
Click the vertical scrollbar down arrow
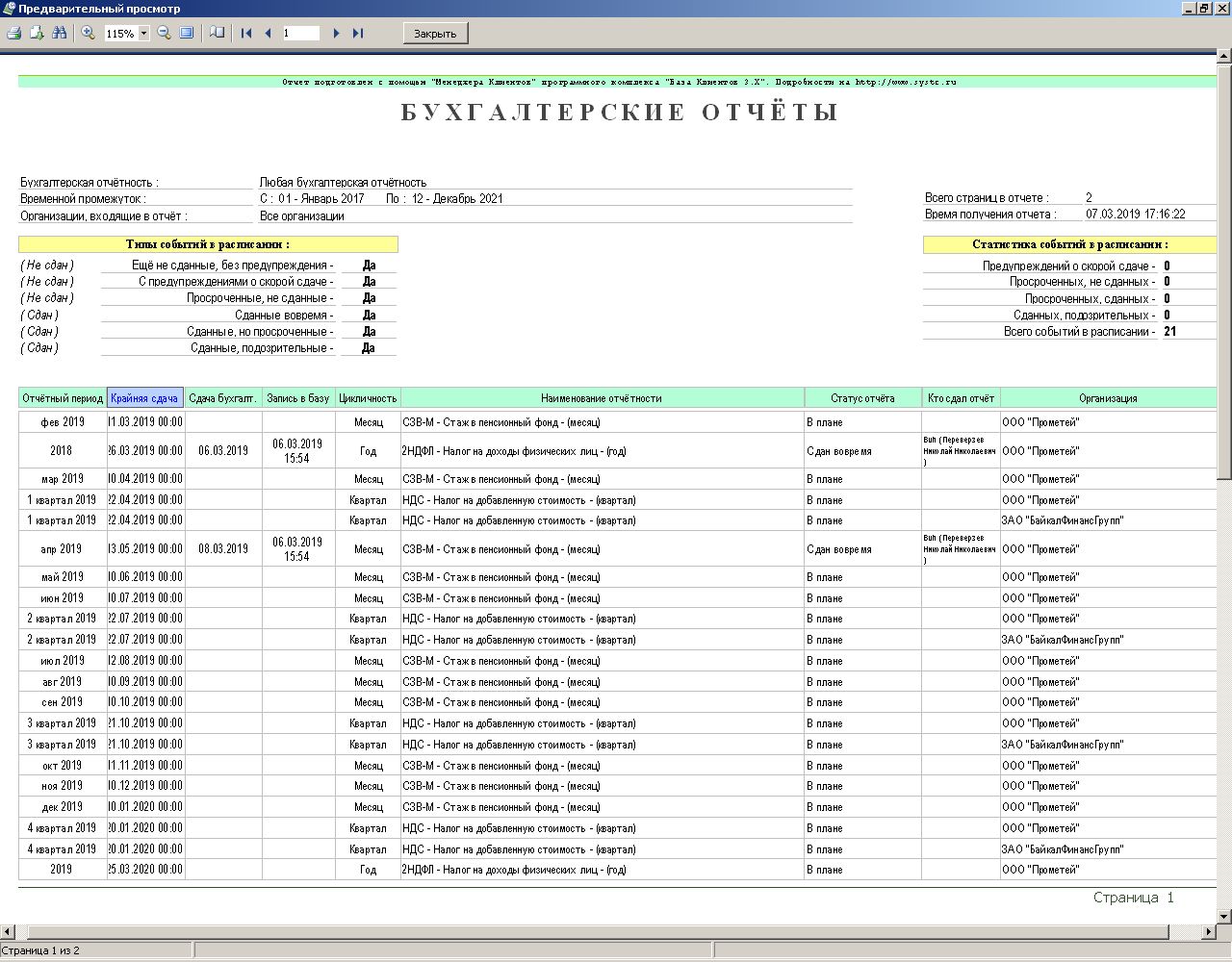(1224, 917)
